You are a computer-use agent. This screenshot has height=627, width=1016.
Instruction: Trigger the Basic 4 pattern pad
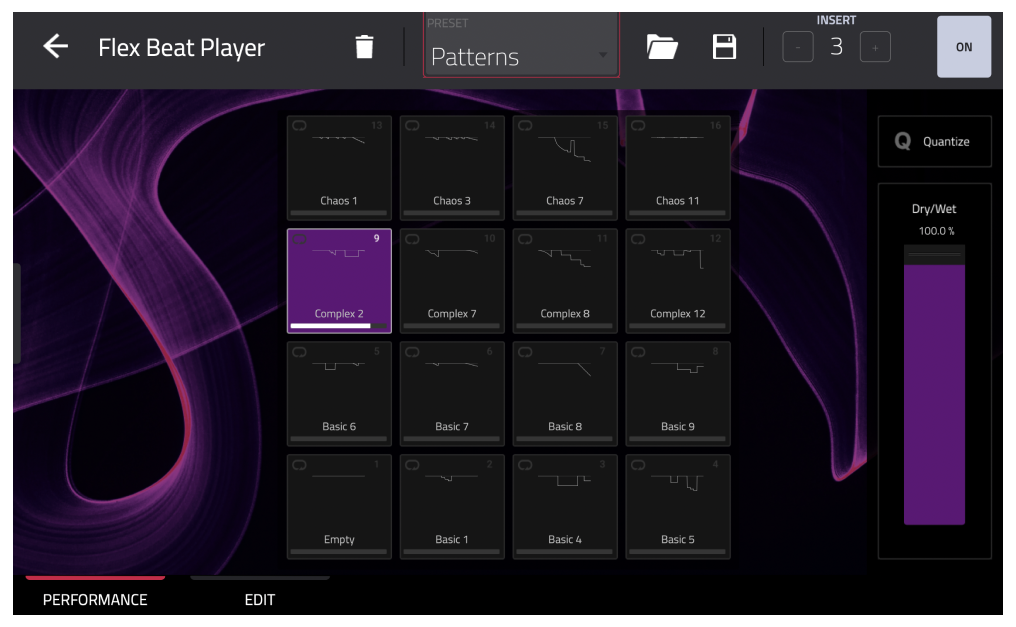pos(565,507)
